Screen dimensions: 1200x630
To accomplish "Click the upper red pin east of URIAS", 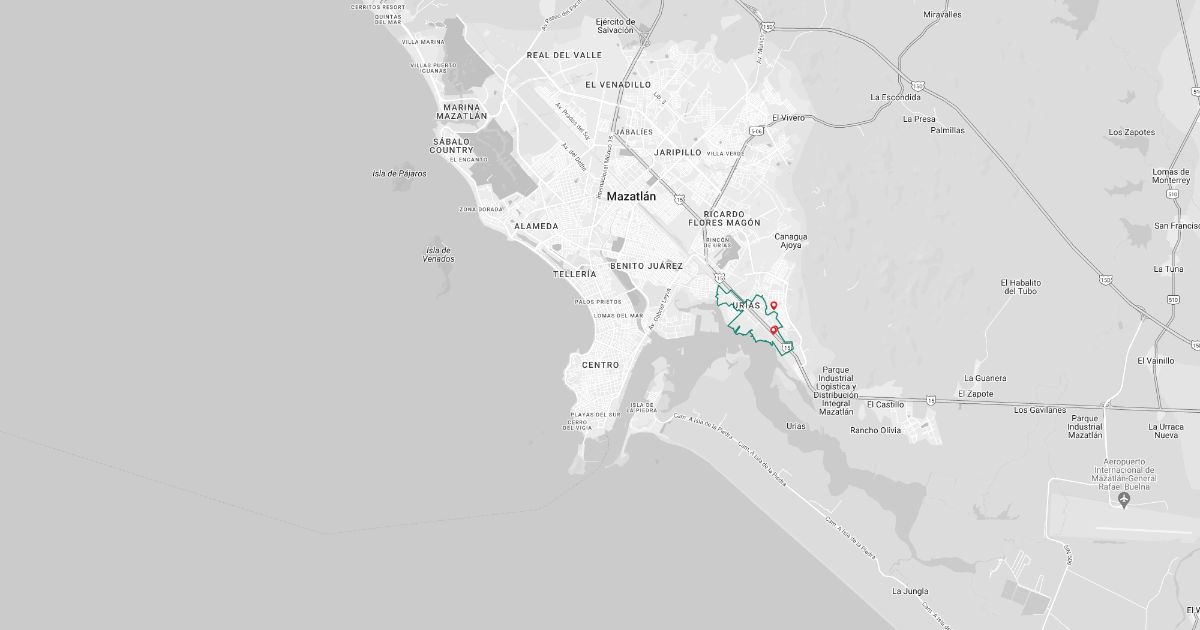I will coord(774,305).
